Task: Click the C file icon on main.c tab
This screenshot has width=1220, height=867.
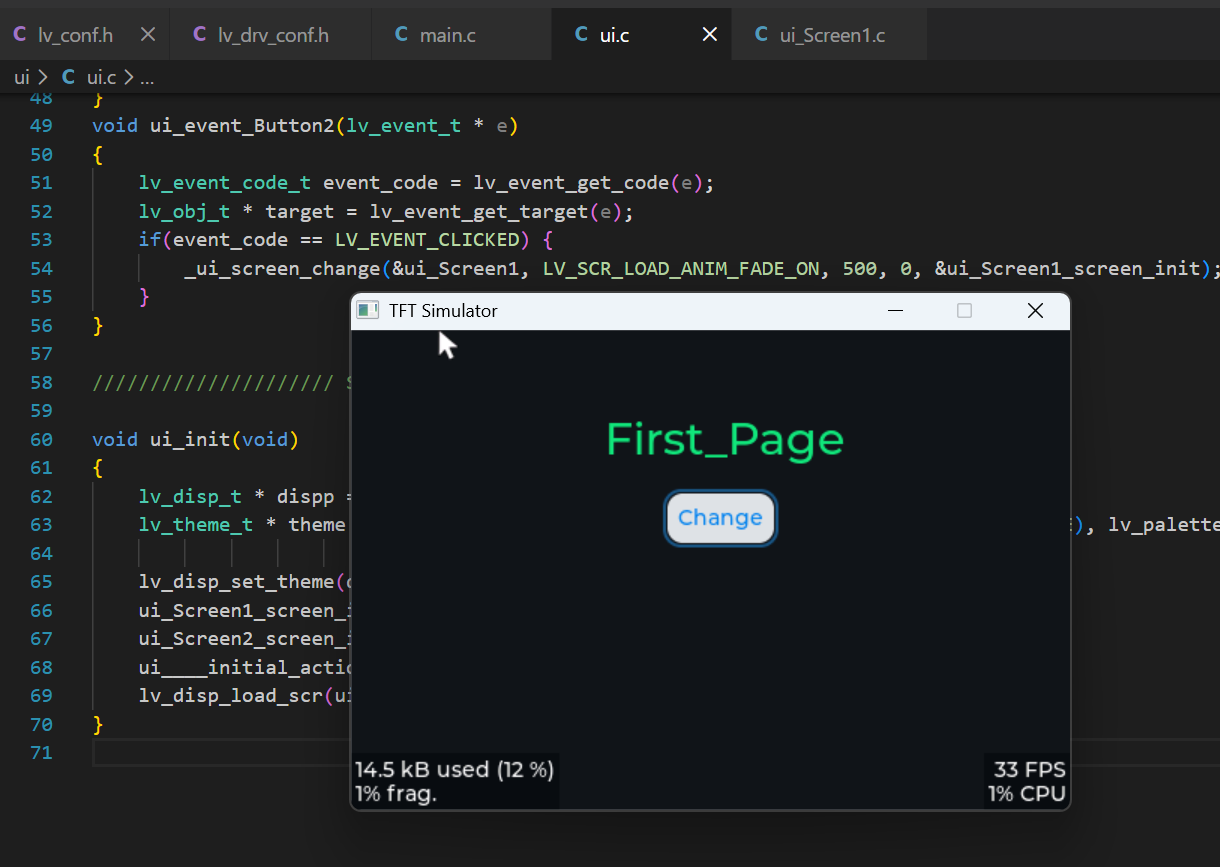Action: (401, 35)
